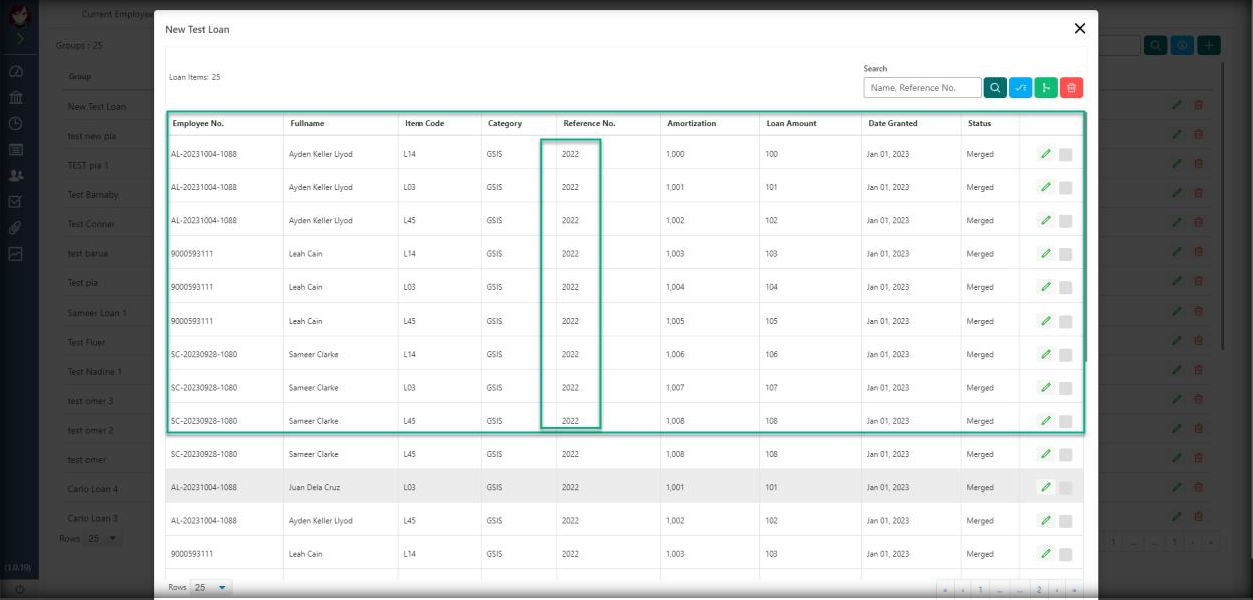Edit the Juan Dela Cruz loan row
The image size is (1253, 600).
tap(1045, 487)
